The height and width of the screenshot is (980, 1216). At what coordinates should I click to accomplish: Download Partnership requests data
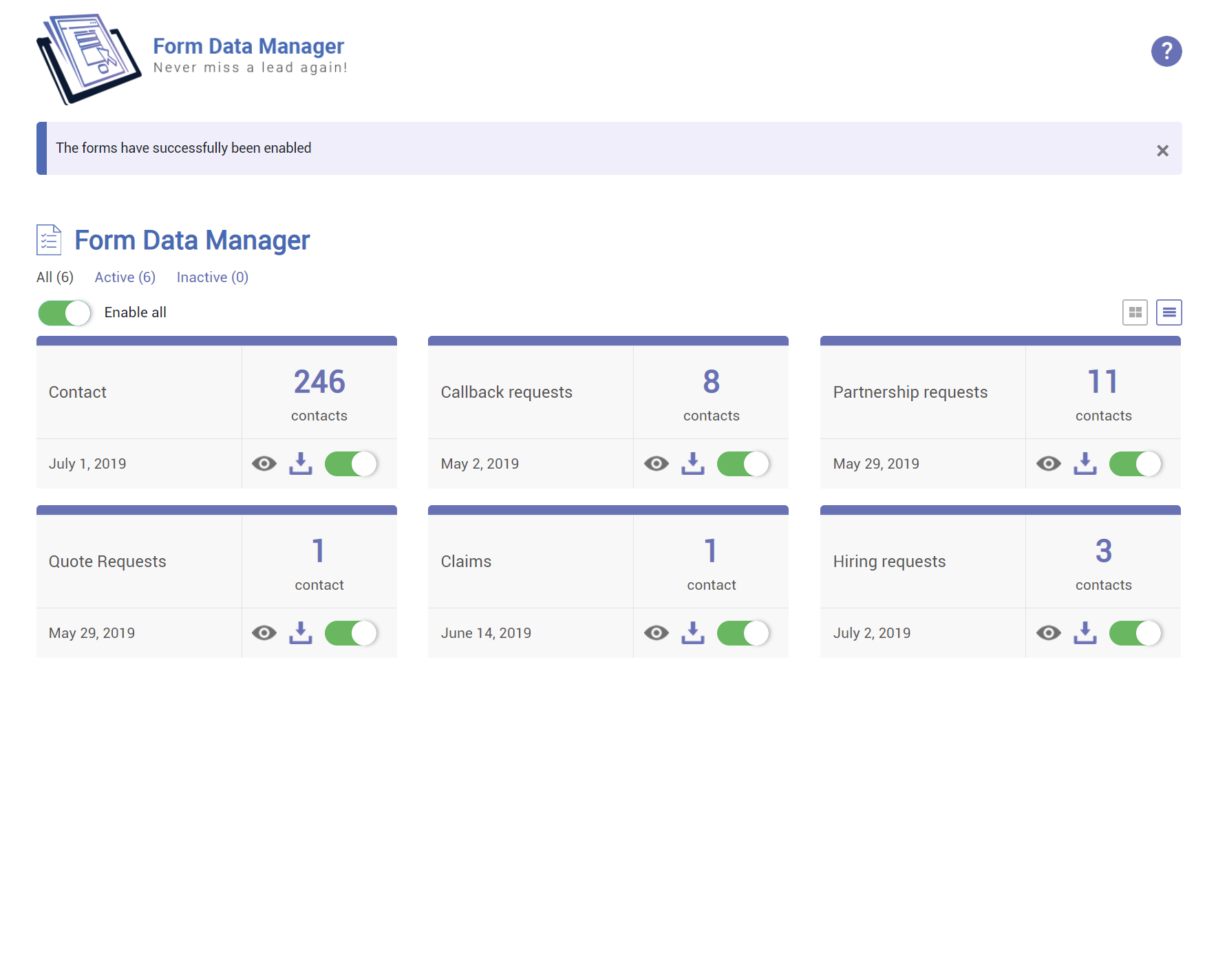click(x=1085, y=464)
